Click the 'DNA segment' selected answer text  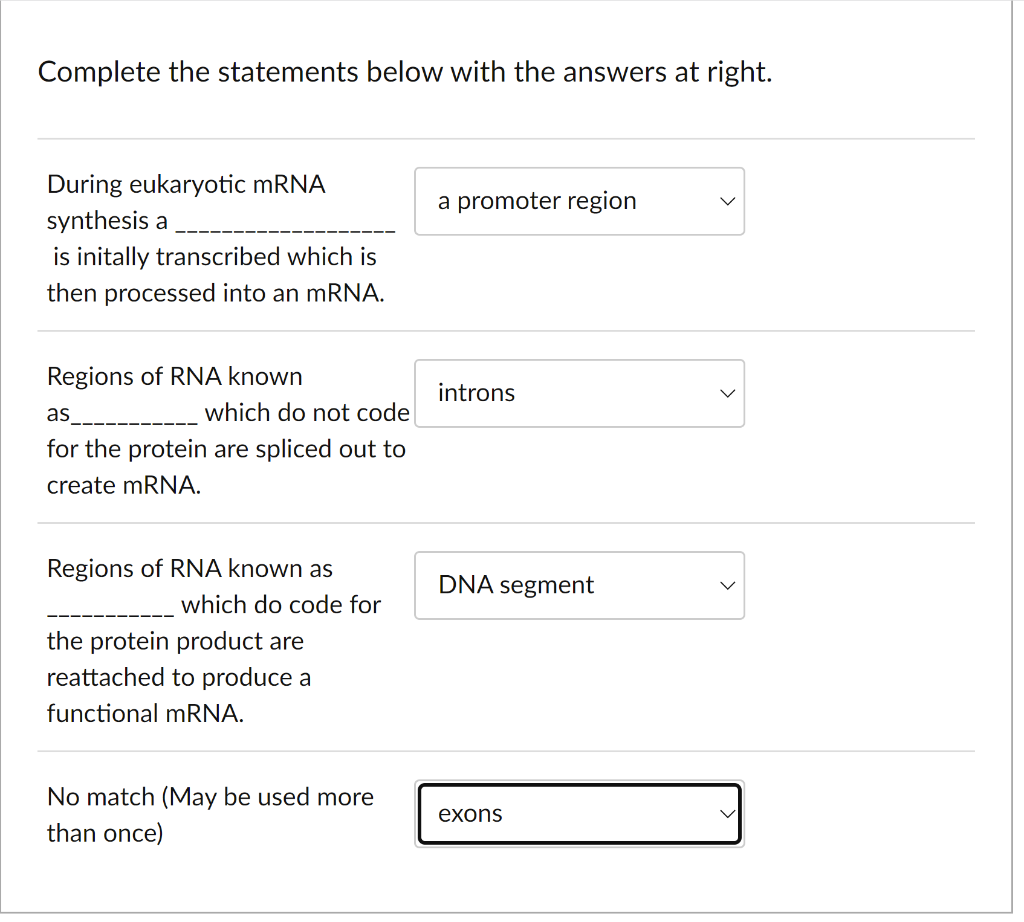click(515, 584)
